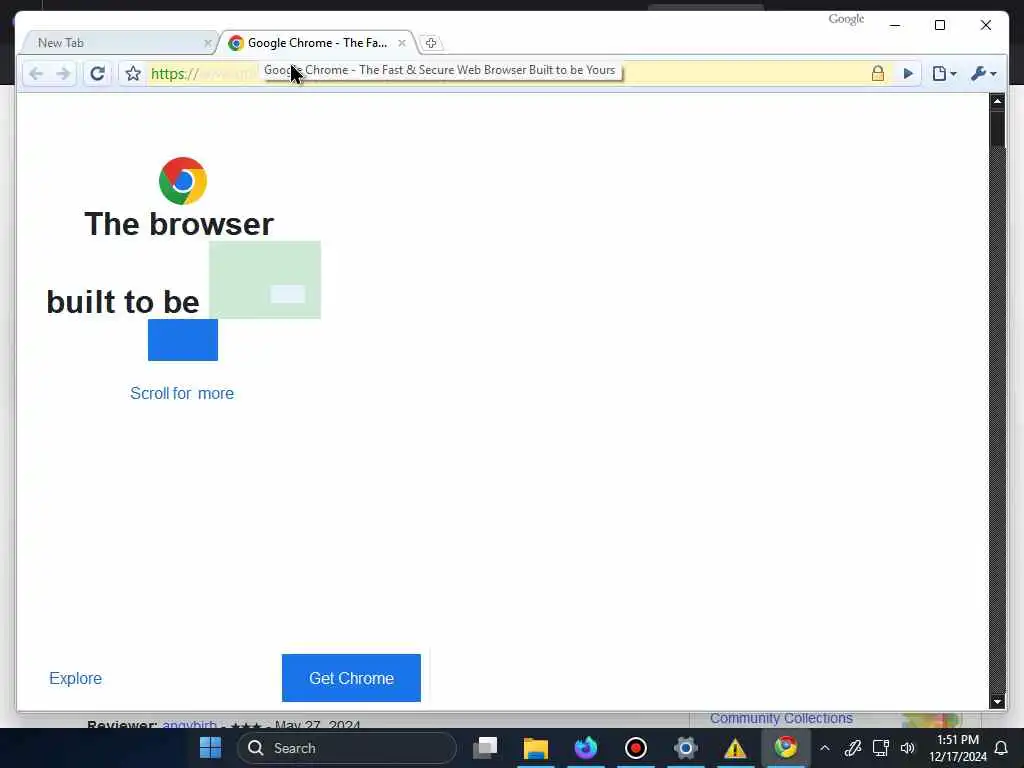
Task: Go forward with the right arrow button
Action: pyautogui.click(x=63, y=74)
